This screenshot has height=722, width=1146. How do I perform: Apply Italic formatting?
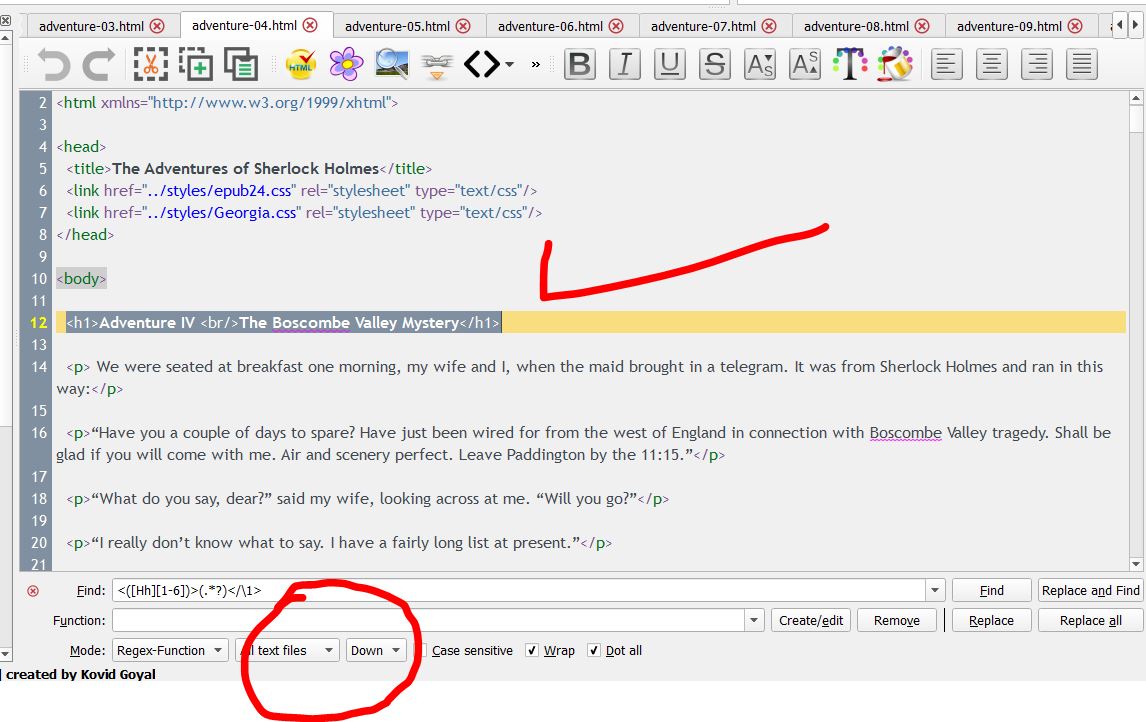click(625, 64)
